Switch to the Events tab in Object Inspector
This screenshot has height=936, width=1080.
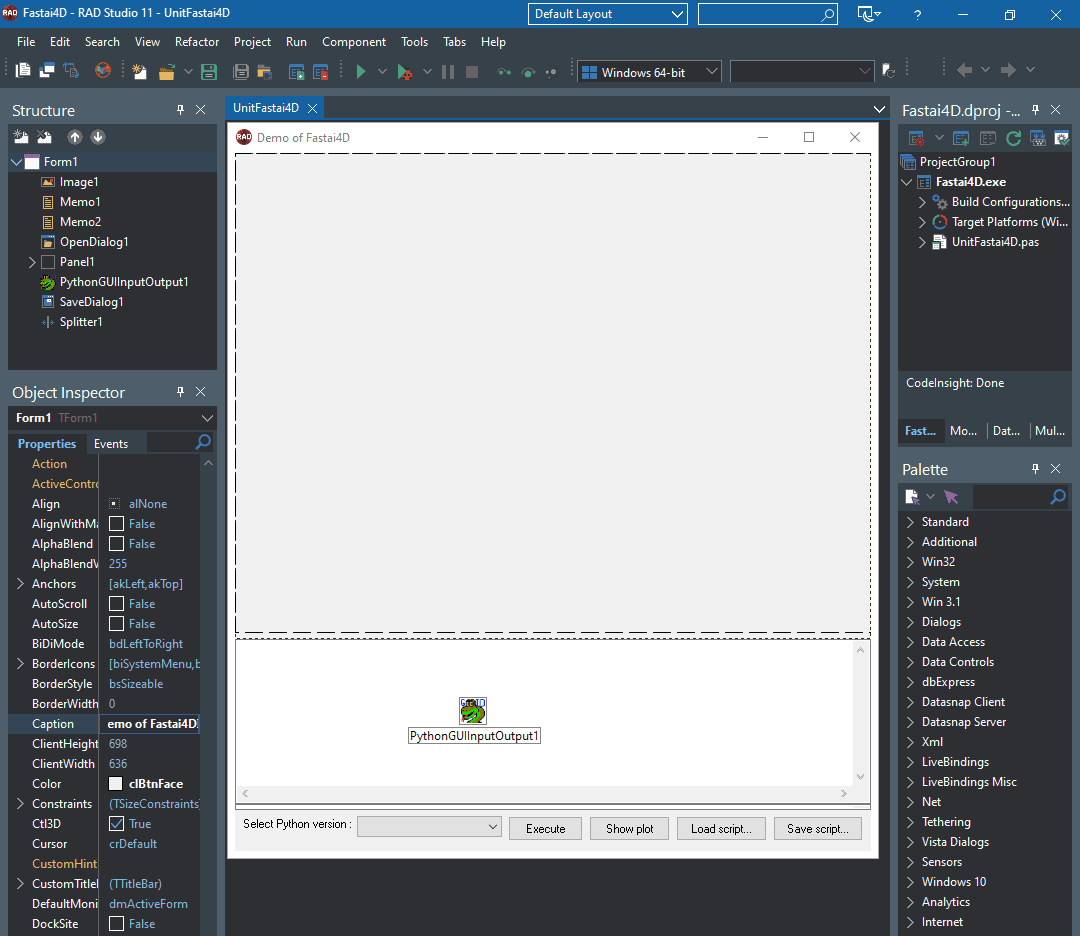click(x=111, y=443)
